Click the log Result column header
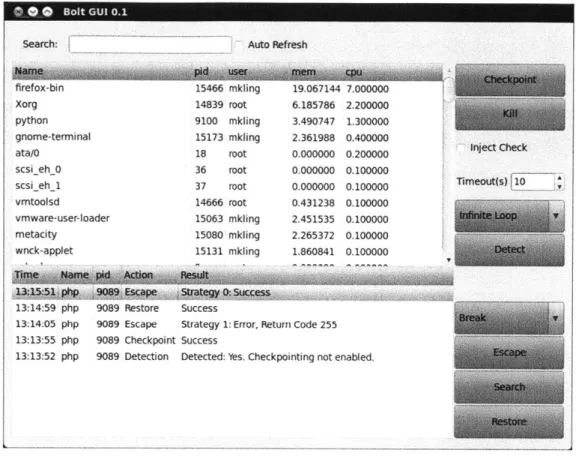 pyautogui.click(x=316, y=275)
